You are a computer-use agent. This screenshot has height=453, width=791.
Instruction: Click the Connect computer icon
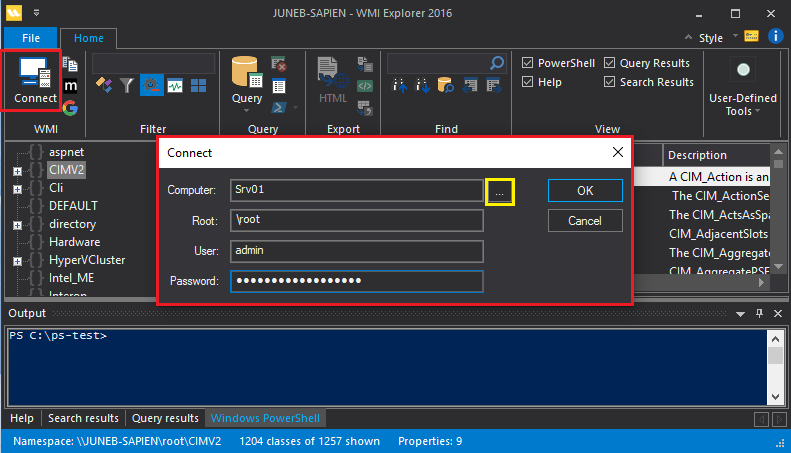pos(34,73)
